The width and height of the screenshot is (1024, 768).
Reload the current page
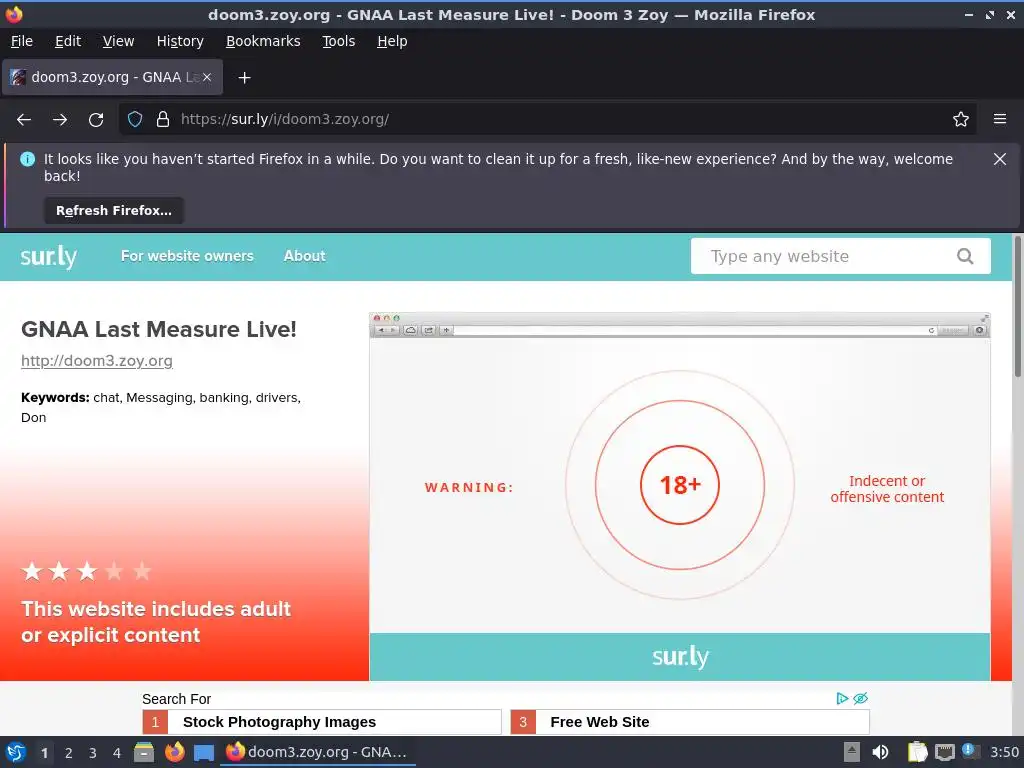pyautogui.click(x=96, y=120)
